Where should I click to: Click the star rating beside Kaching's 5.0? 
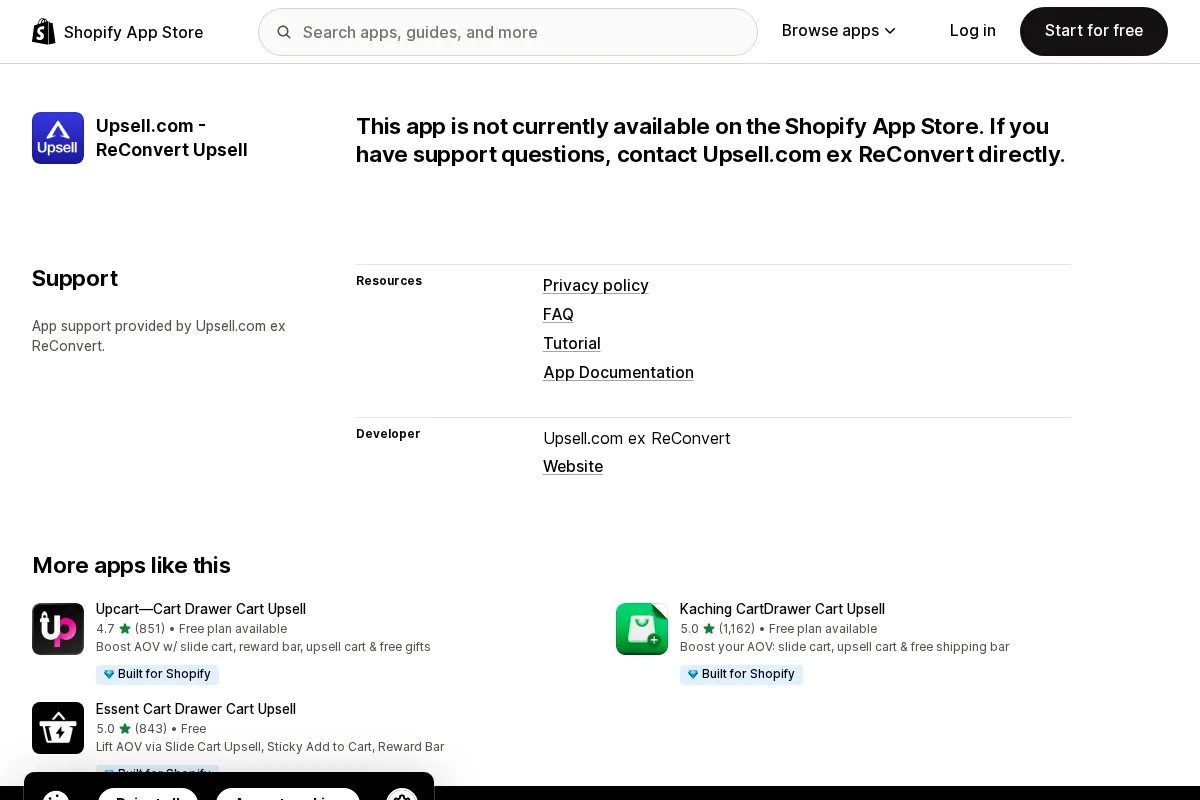pos(709,629)
